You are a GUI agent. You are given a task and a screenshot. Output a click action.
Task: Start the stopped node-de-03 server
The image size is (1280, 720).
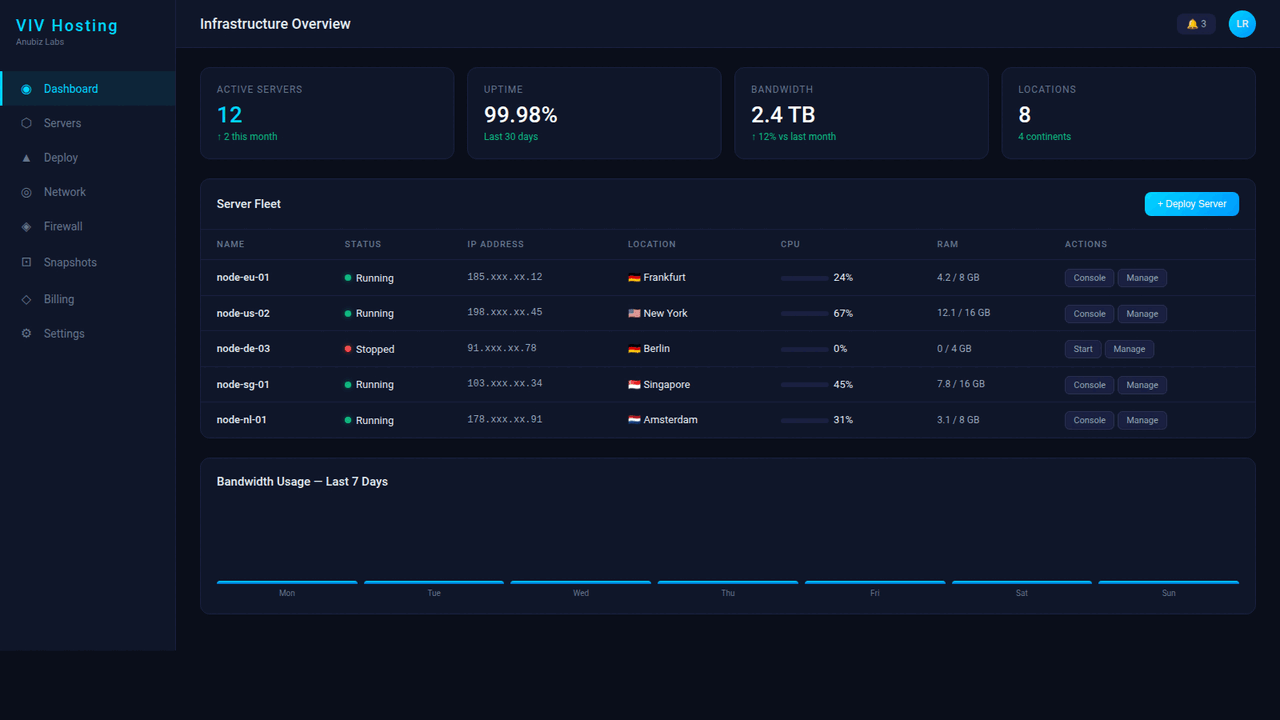click(x=1083, y=348)
